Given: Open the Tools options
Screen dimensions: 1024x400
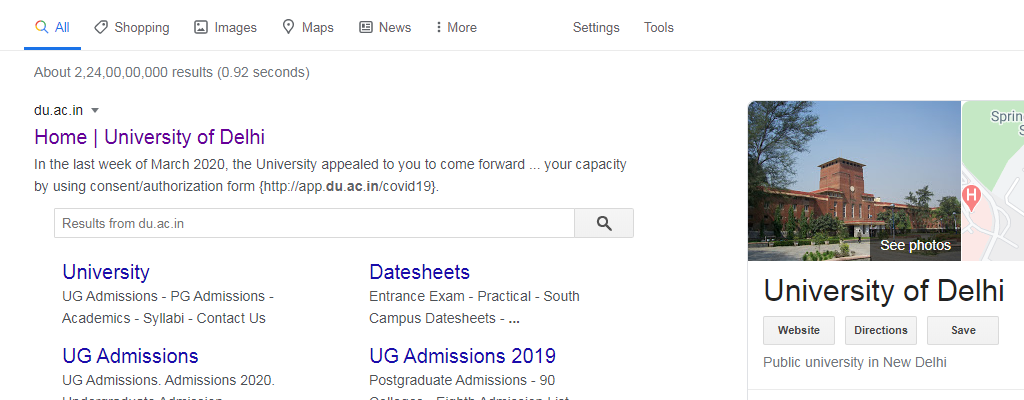Looking at the screenshot, I should click(x=658, y=27).
